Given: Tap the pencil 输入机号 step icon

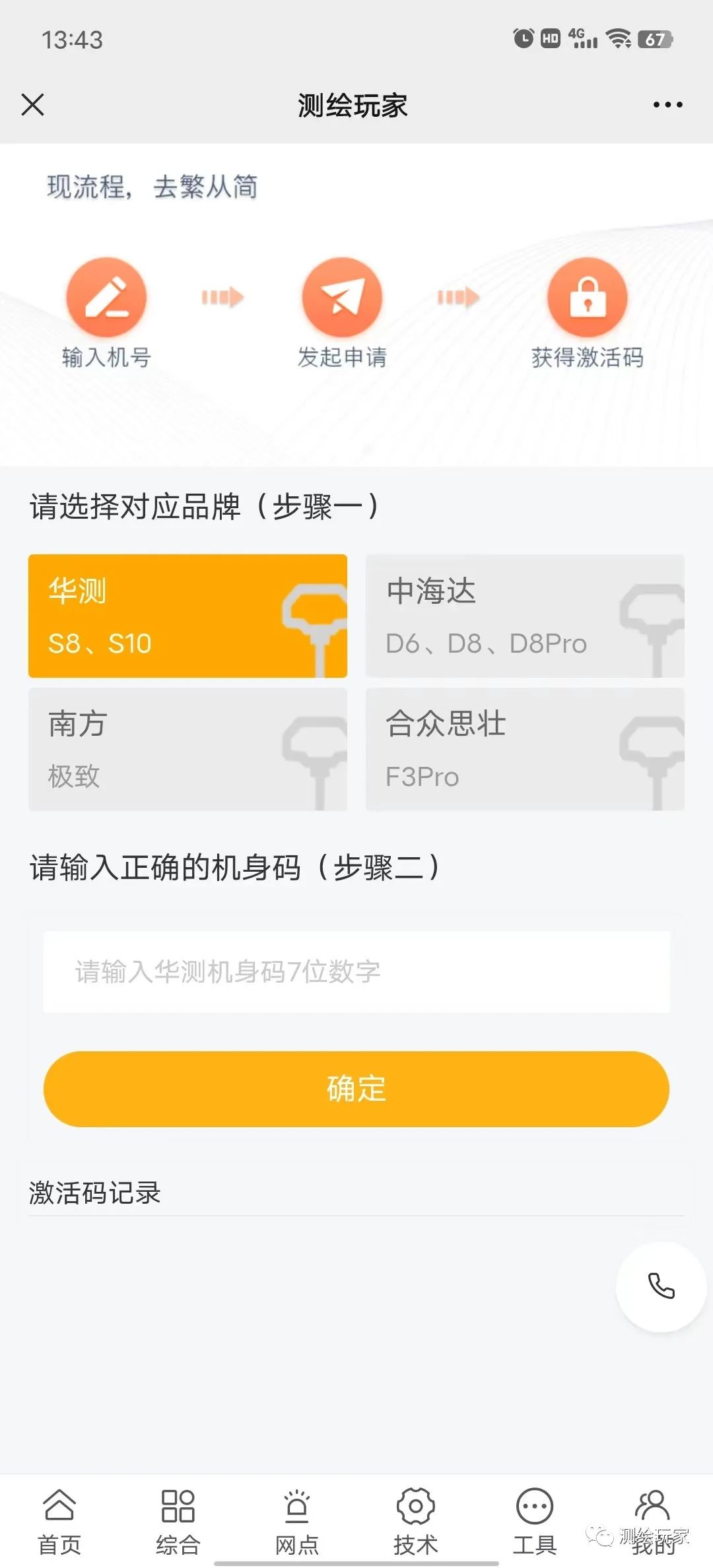Looking at the screenshot, I should (x=106, y=298).
